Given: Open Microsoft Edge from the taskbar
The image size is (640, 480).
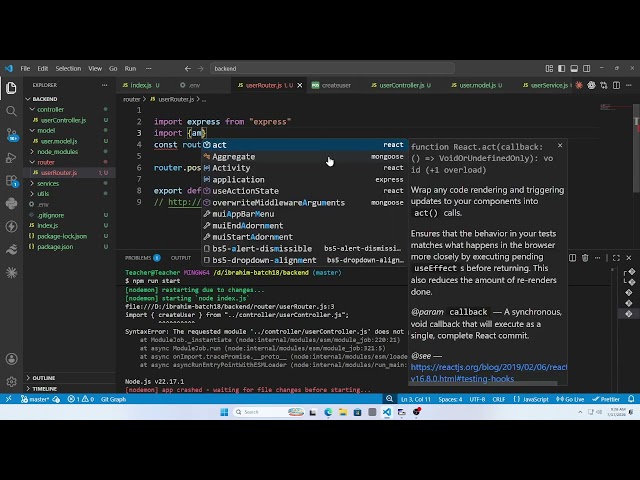Looking at the screenshot, I should (x=328, y=412).
